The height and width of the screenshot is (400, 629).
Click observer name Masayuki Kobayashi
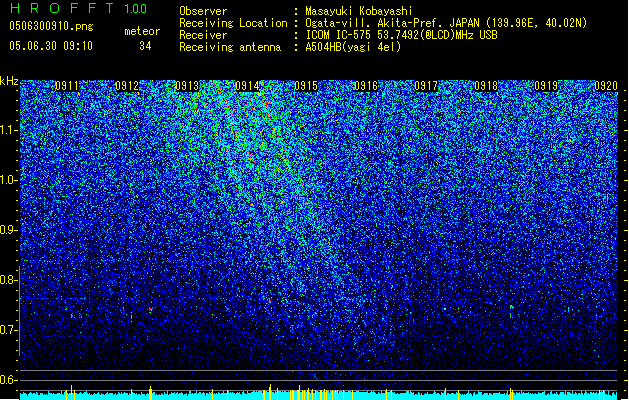(359, 11)
